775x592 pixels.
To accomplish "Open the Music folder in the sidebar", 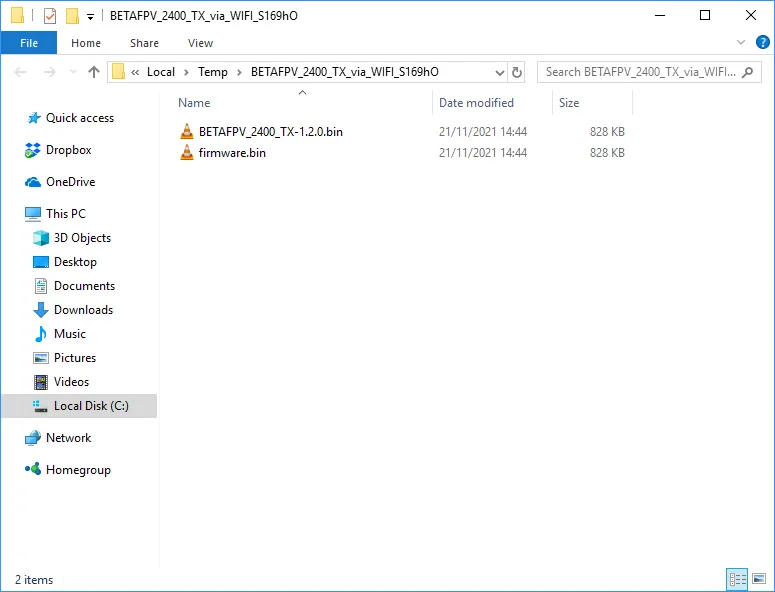I will coord(70,334).
